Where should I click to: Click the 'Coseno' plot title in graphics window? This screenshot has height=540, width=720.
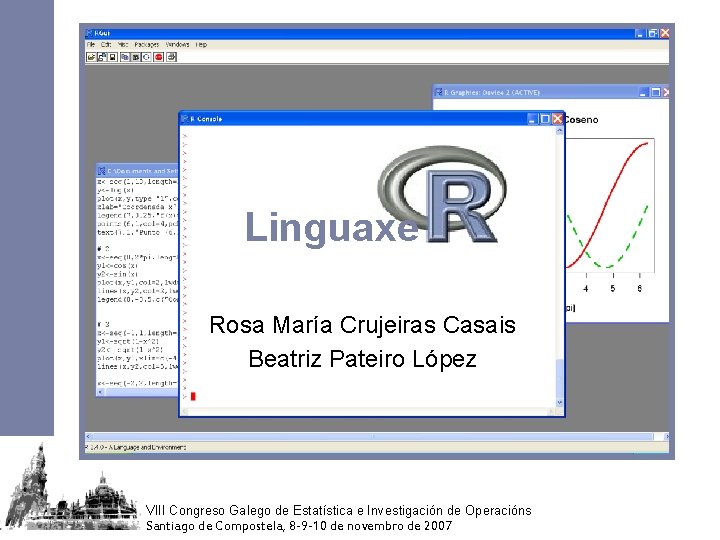[581, 120]
